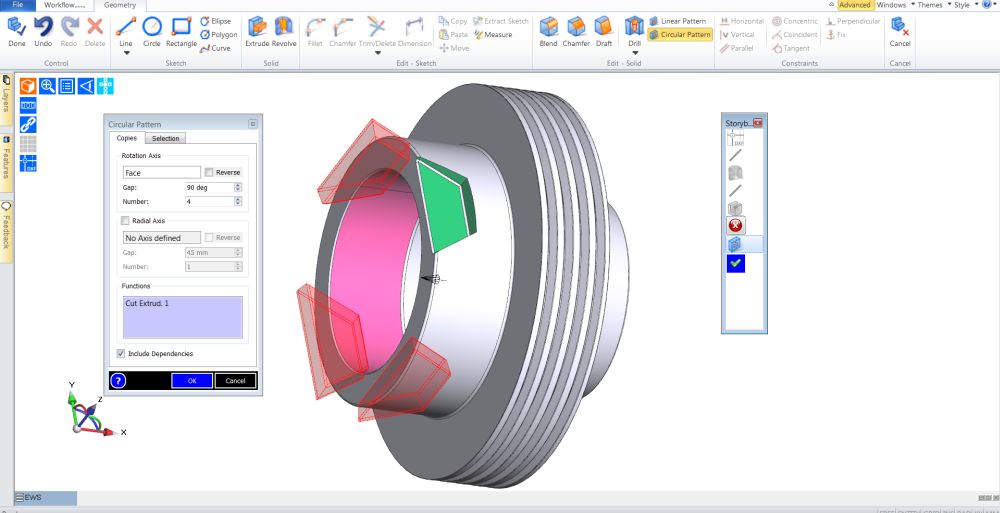The height and width of the screenshot is (513, 1000).
Task: Apply the Blend tool in Edit - Solid
Action: [x=548, y=32]
